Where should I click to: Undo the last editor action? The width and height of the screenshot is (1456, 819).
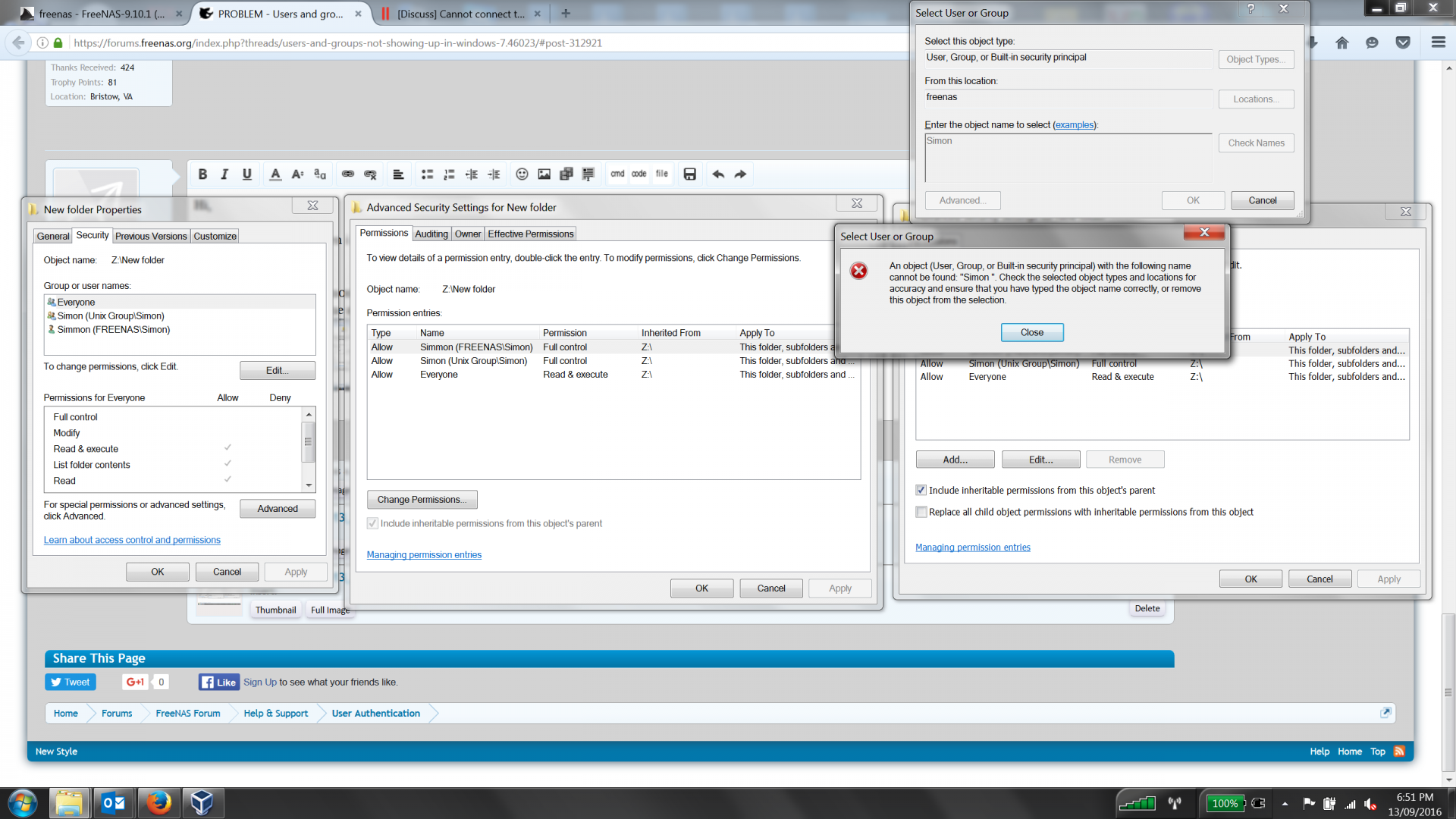(718, 174)
